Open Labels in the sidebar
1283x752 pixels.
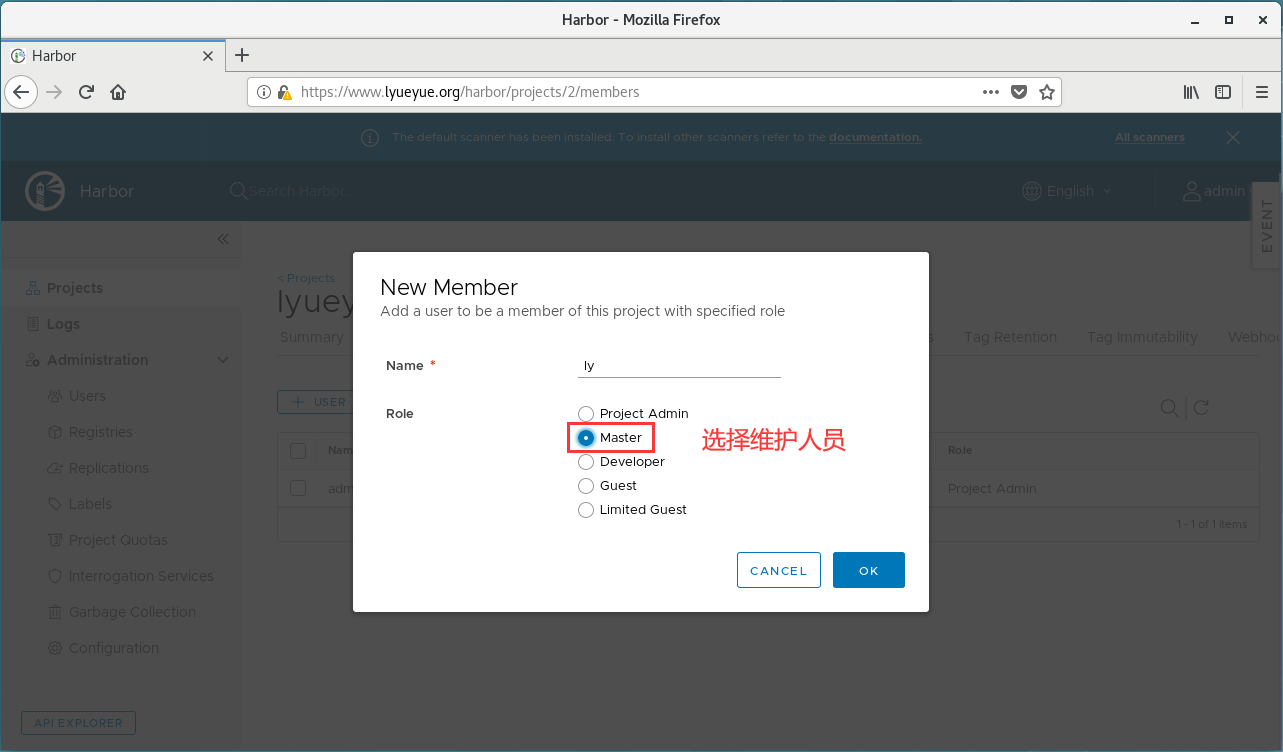pyautogui.click(x=90, y=504)
